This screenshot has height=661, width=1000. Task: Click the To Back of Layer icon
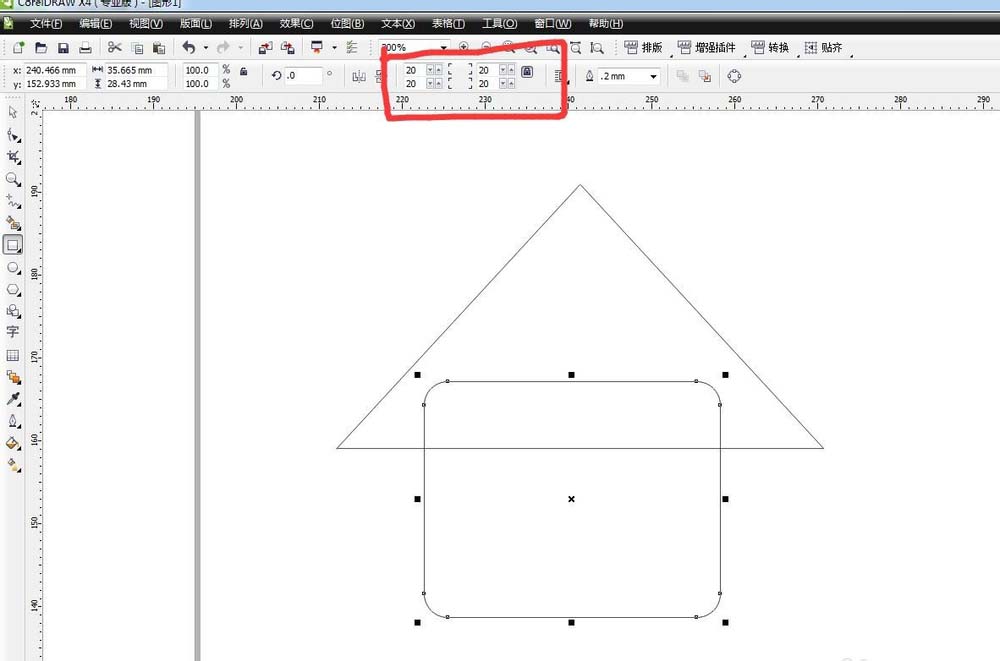tap(705, 77)
